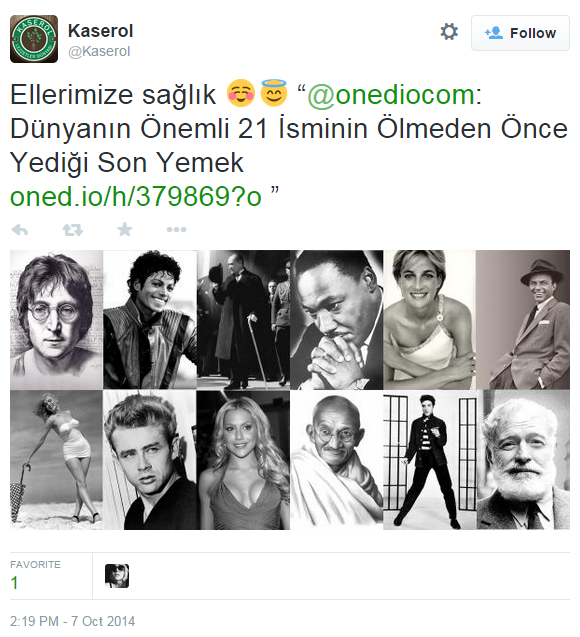This screenshot has width=580, height=637.
Task: Click the 1 favorite count
Action: pyautogui.click(x=15, y=583)
